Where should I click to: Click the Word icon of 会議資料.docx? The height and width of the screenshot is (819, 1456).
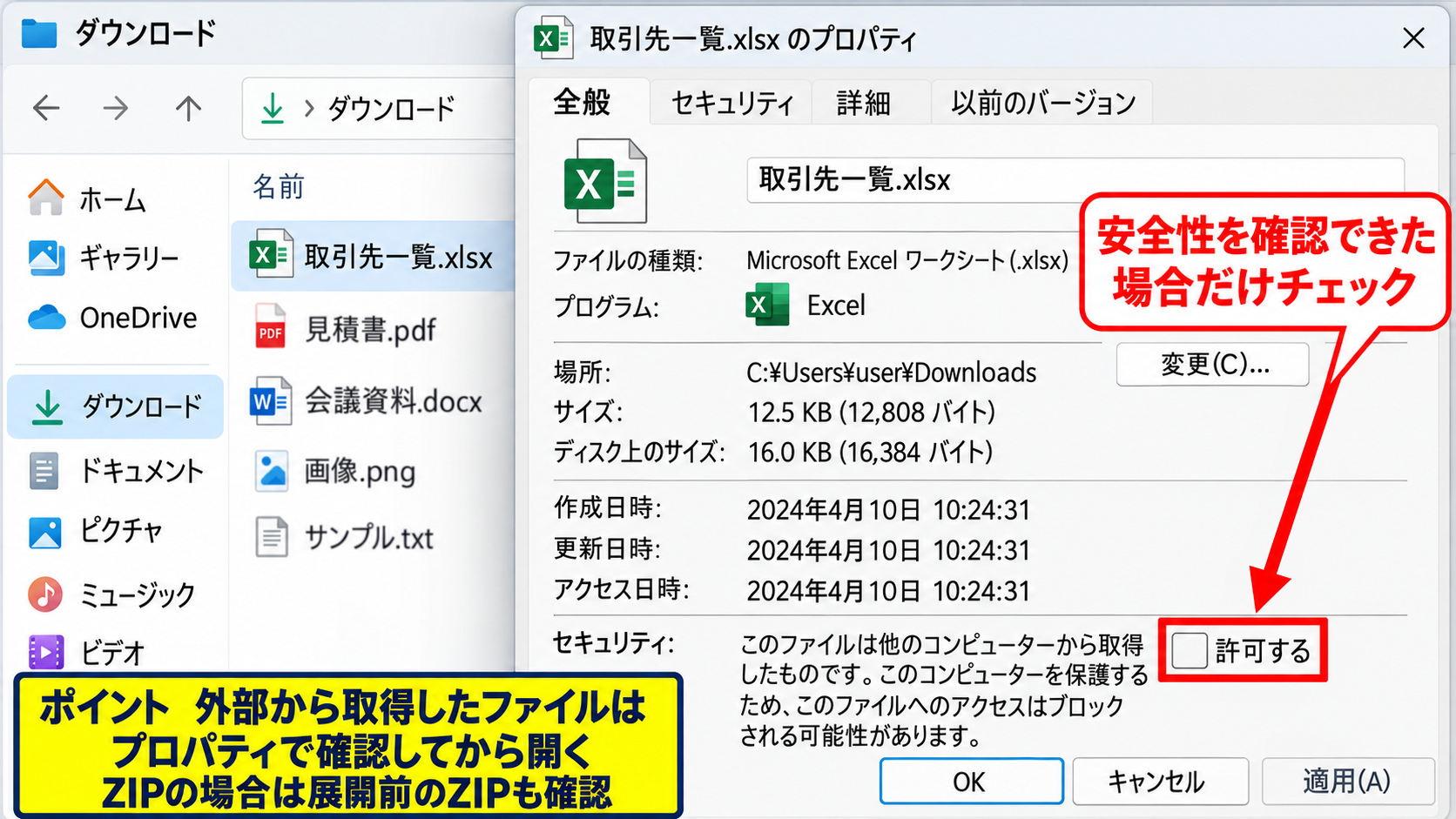click(271, 400)
